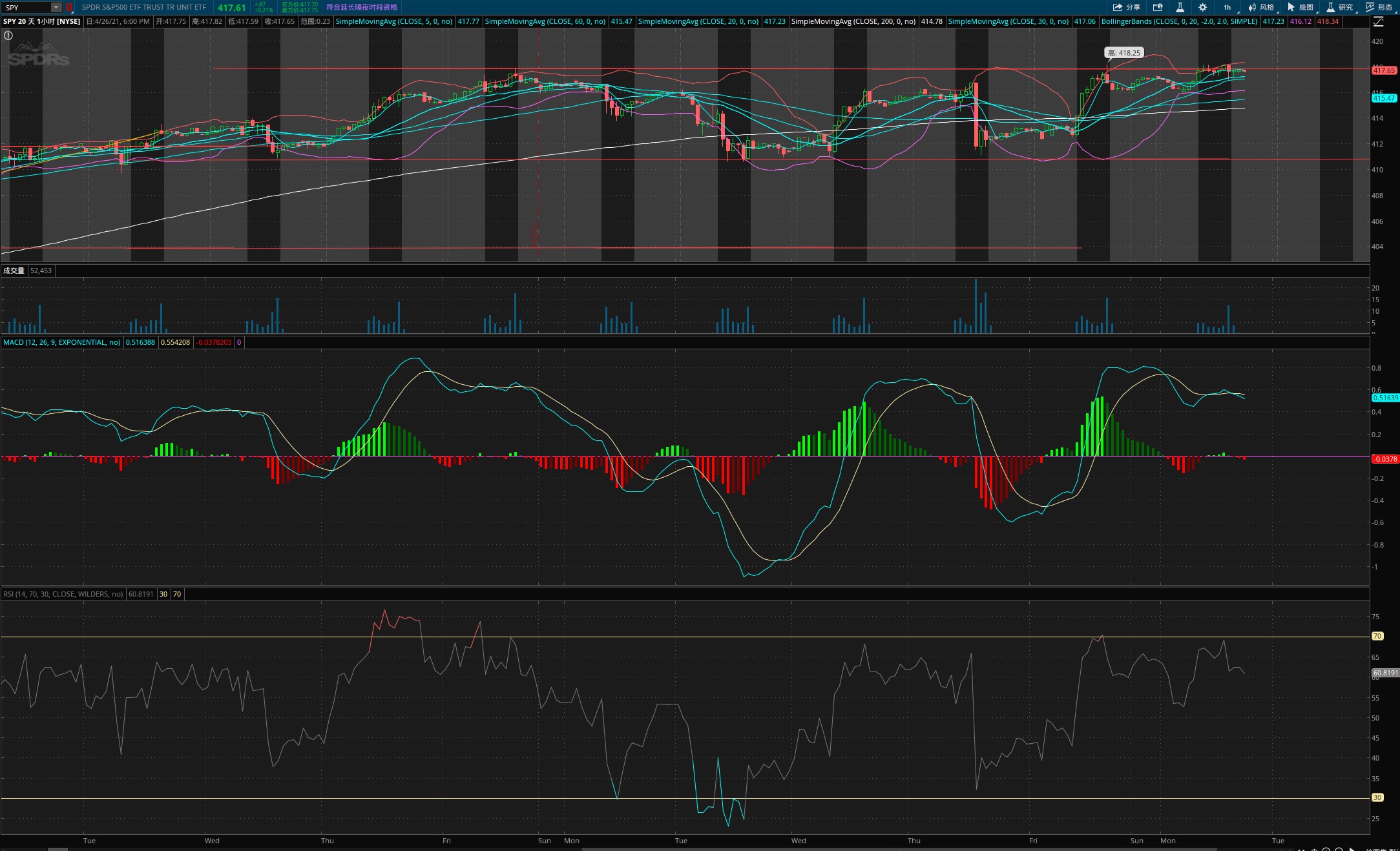Open chart settings gear icon
Screen dimensions: 1400x851
click(x=1202, y=7)
